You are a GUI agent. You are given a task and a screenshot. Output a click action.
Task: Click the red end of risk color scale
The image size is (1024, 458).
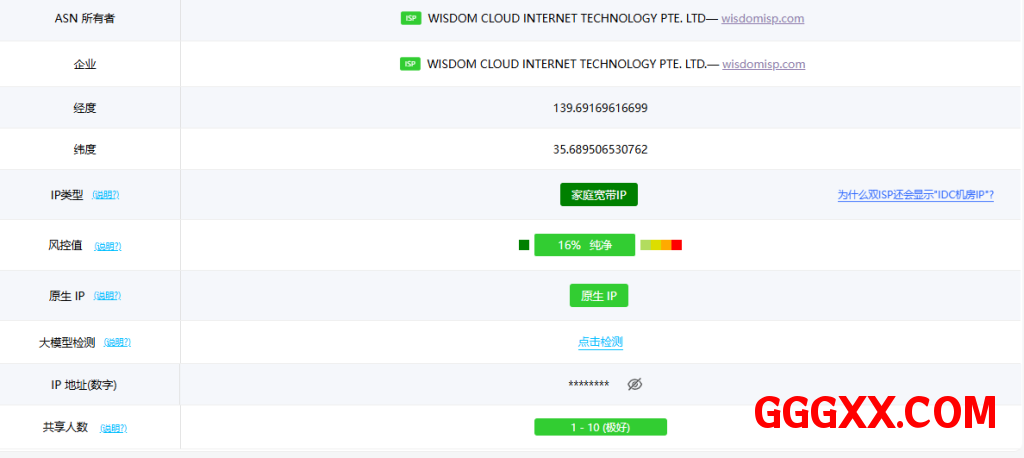point(676,245)
